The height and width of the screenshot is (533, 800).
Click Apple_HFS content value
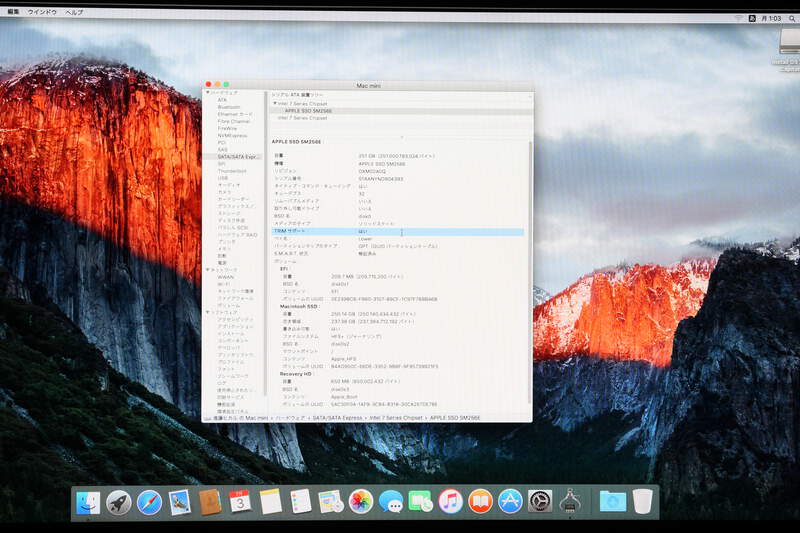pyautogui.click(x=343, y=359)
